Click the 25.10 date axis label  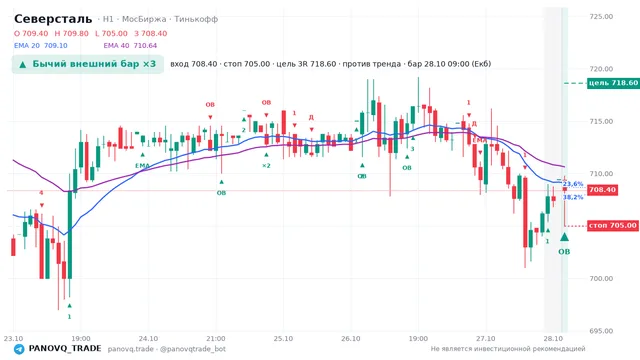[x=283, y=339]
